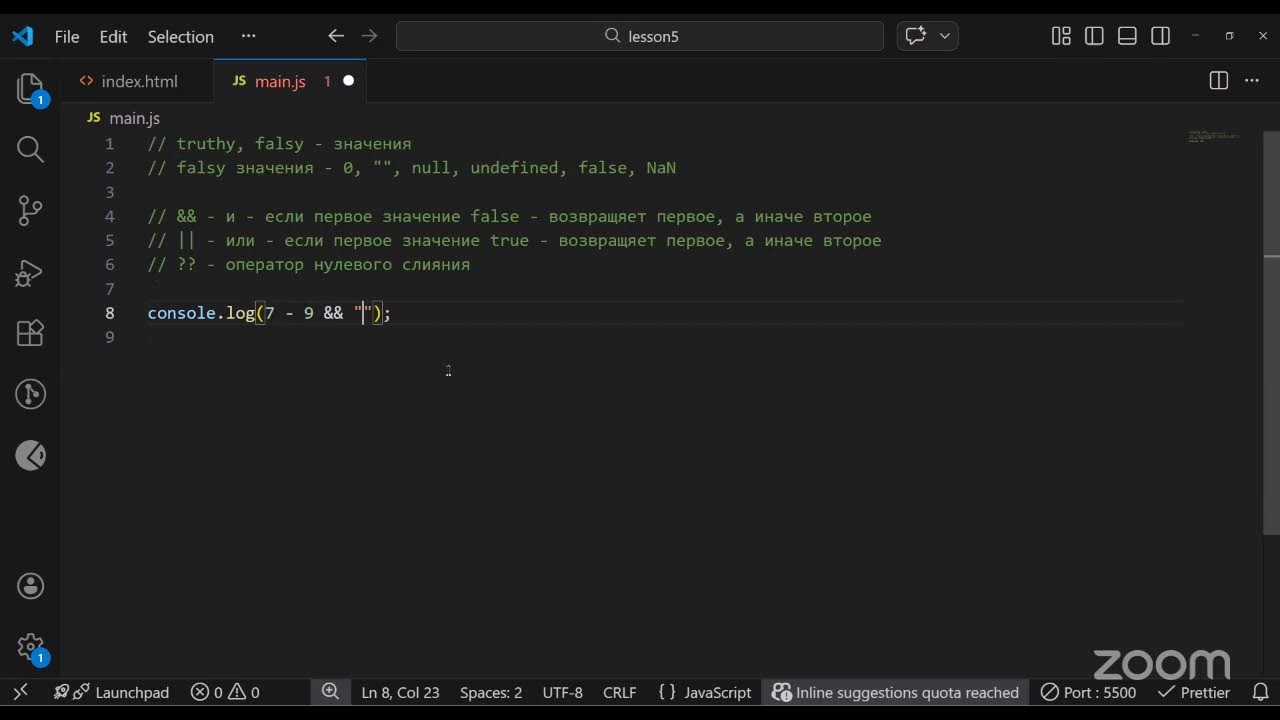This screenshot has width=1280, height=720.
Task: Open the Accounts menu icon
Action: 30,586
